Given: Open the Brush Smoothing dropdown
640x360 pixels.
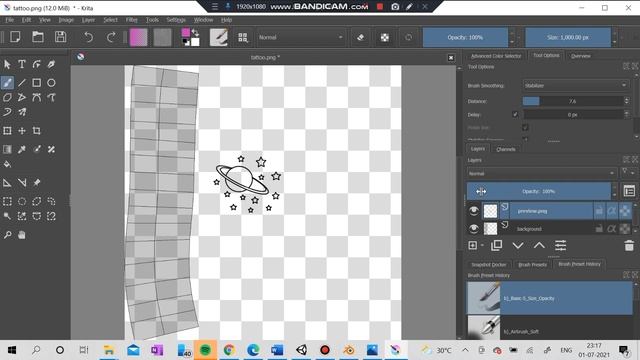Looking at the screenshot, I should [576, 85].
